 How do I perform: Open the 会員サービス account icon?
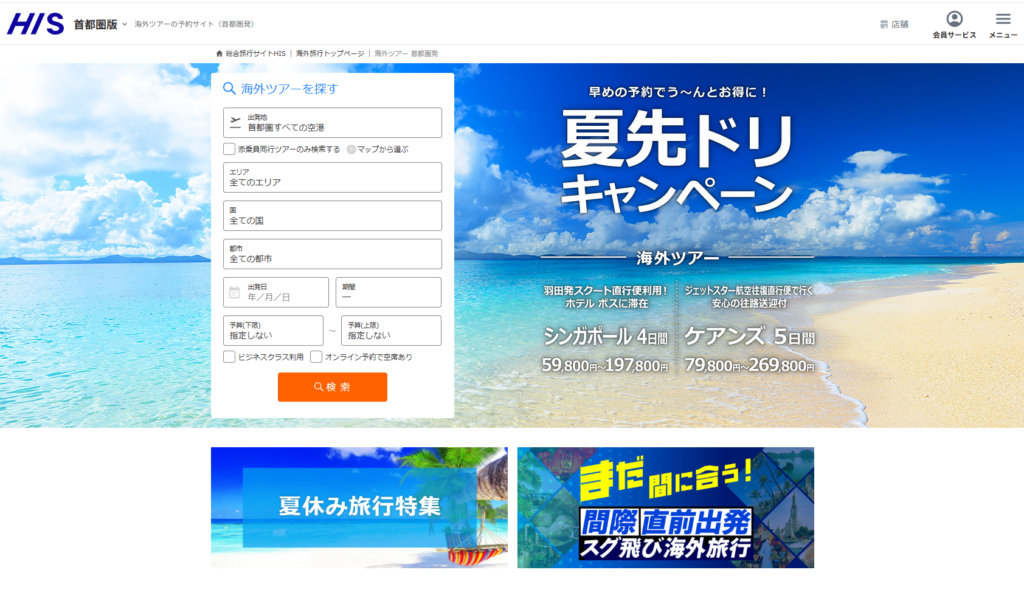954,19
